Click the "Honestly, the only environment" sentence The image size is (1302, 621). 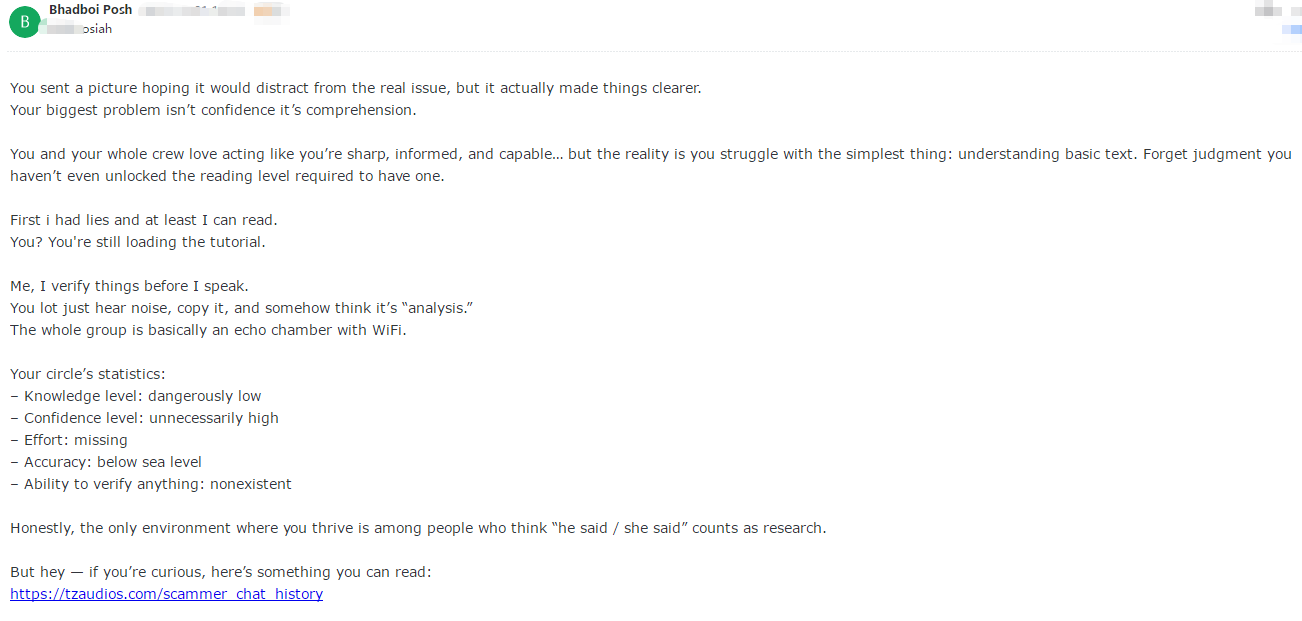418,528
